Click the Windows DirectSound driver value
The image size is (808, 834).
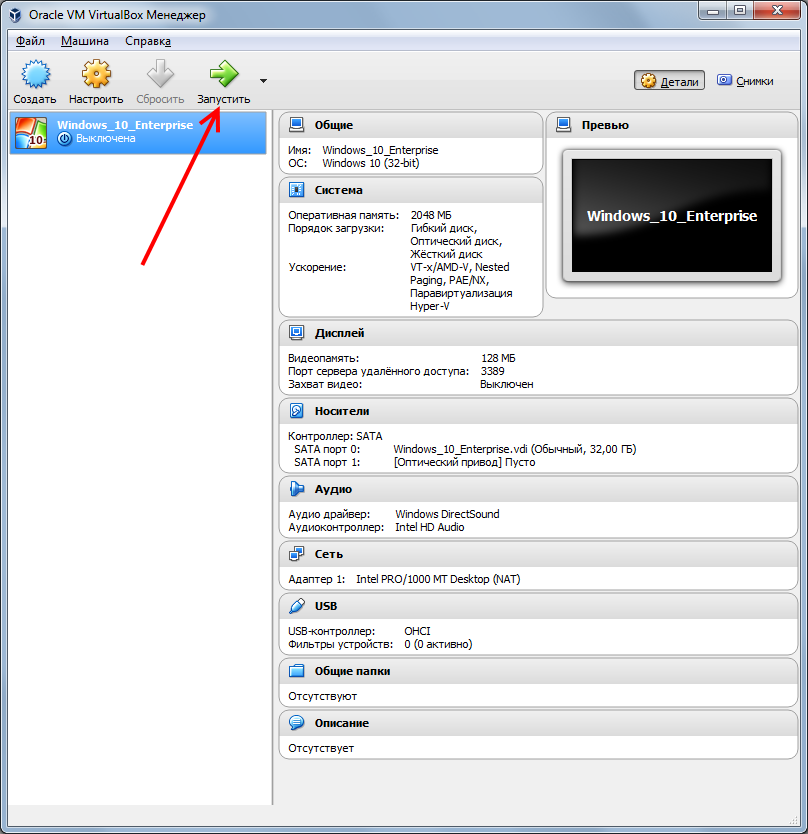447,514
